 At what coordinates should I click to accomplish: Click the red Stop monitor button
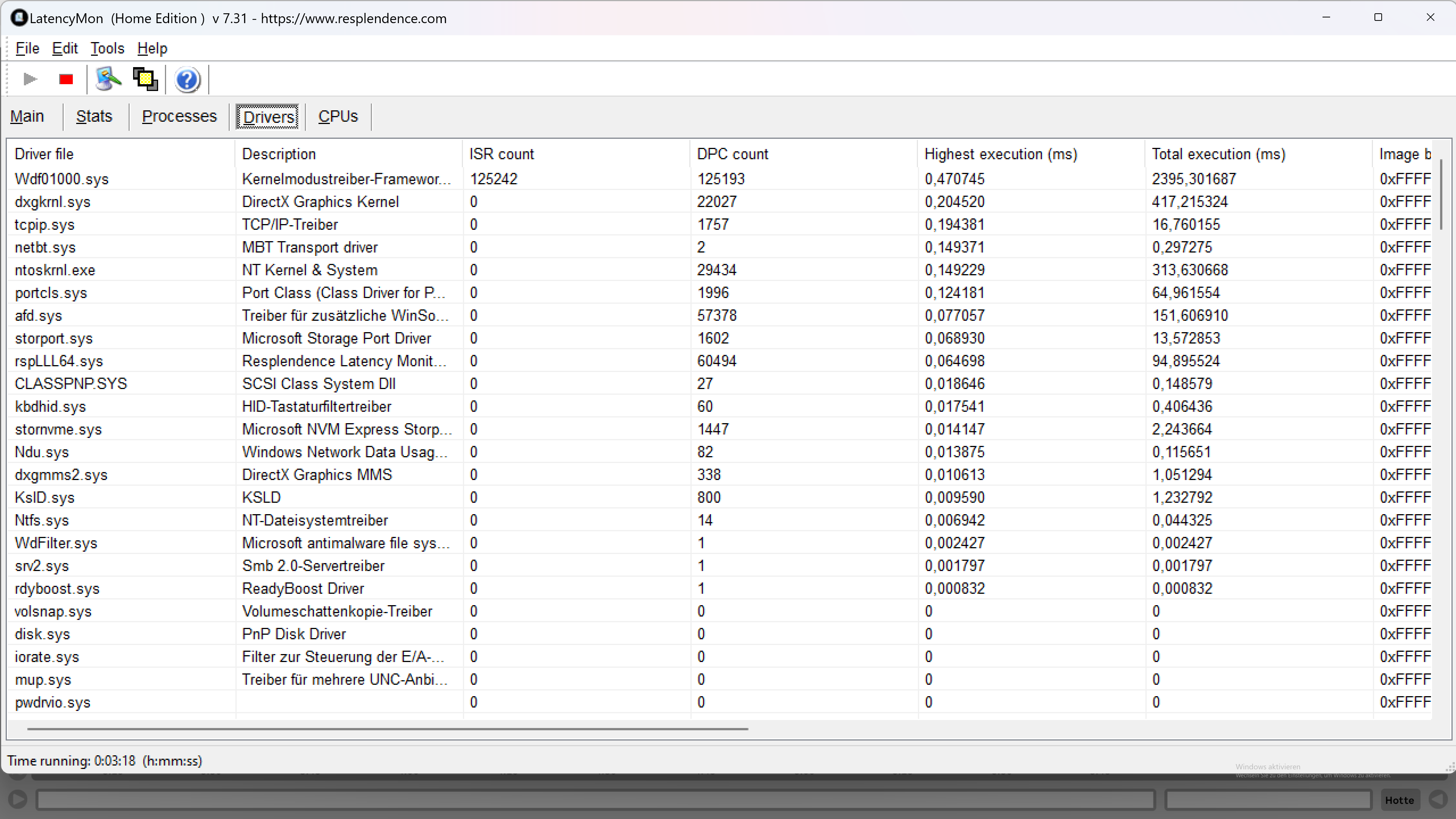[66, 79]
